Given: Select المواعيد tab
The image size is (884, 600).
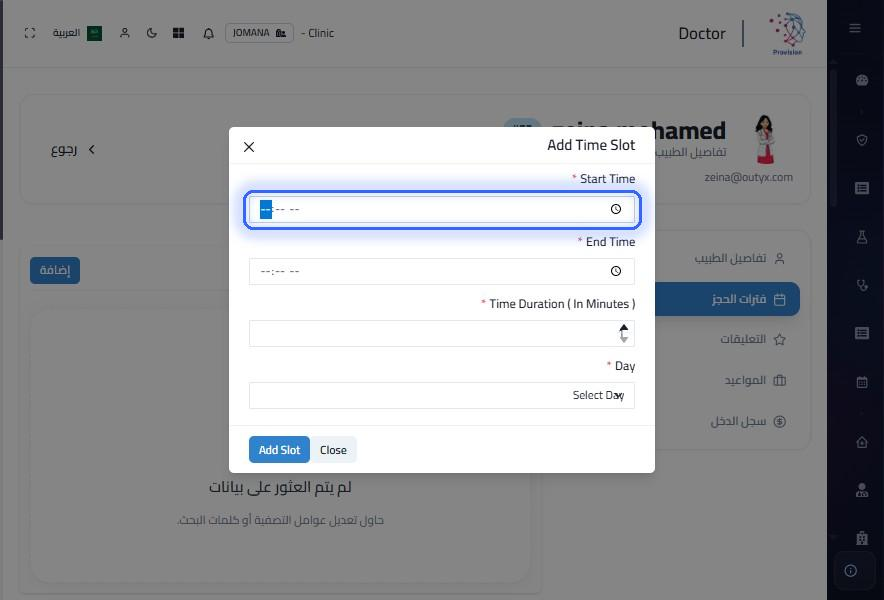Looking at the screenshot, I should coord(755,380).
